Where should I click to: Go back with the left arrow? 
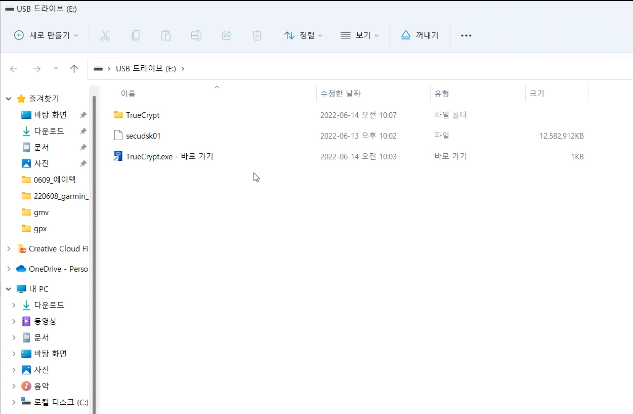click(x=14, y=69)
